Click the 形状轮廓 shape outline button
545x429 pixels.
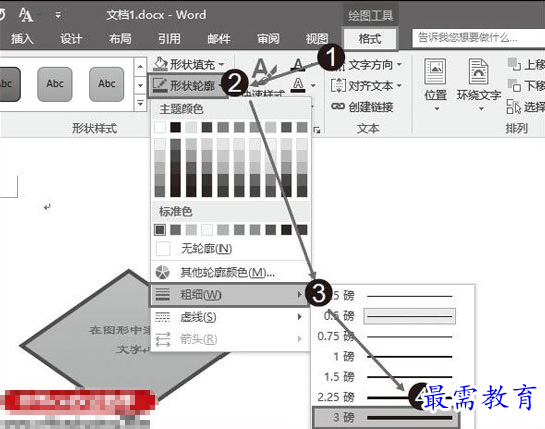tap(187, 86)
